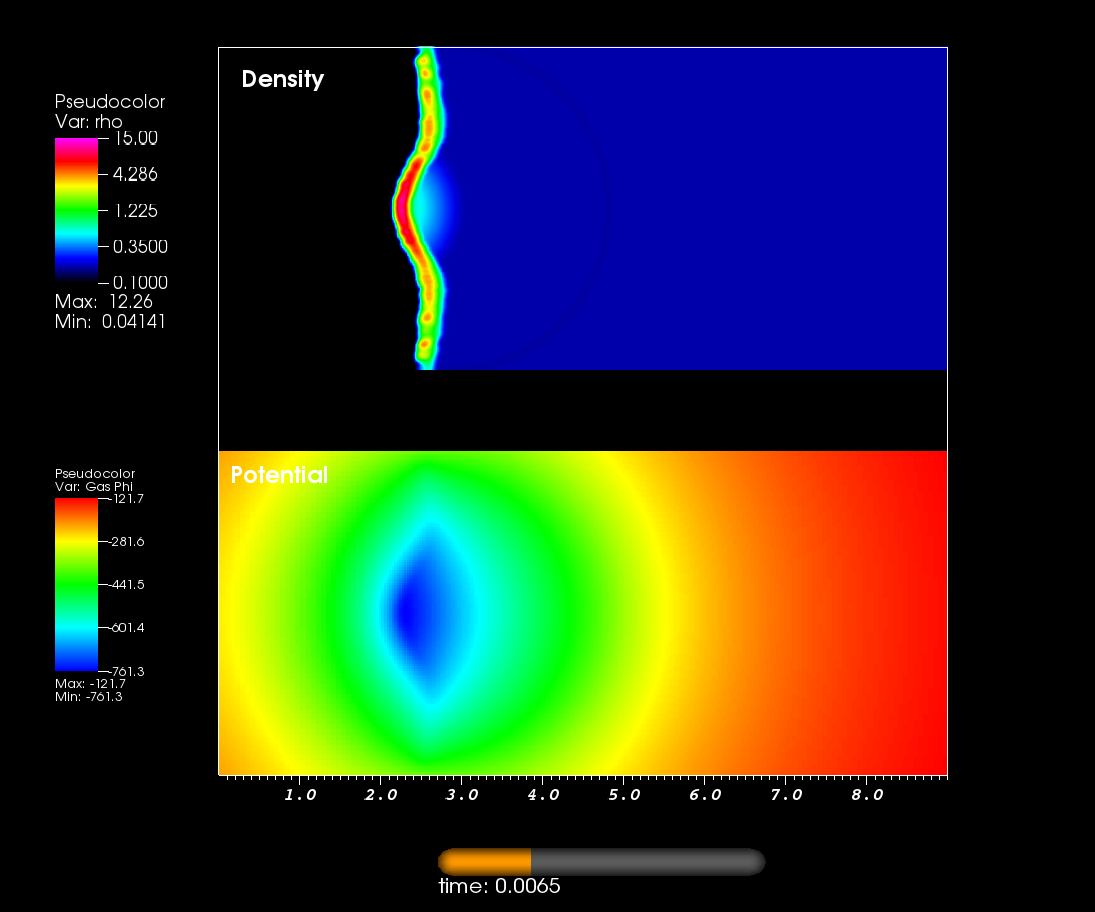Viewport: 1095px width, 912px height.
Task: Click the red high-density shock front bulge
Action: [x=404, y=207]
